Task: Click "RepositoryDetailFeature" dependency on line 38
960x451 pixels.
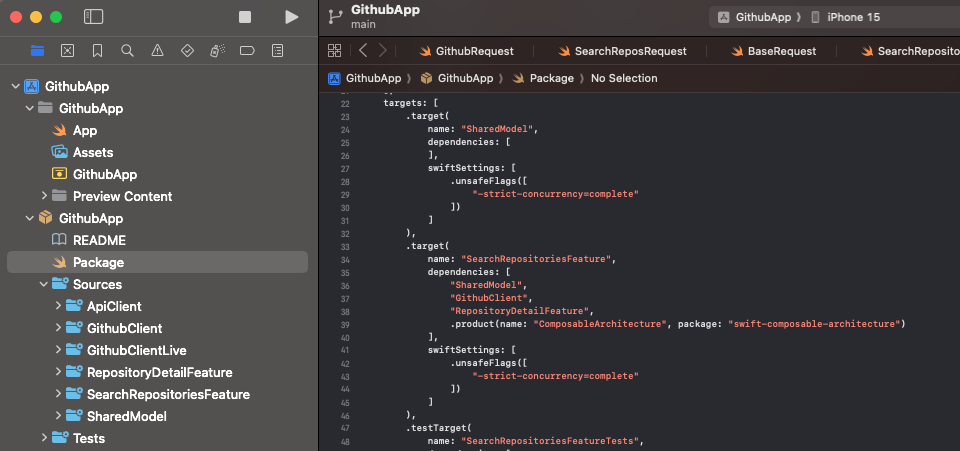Action: 522,311
